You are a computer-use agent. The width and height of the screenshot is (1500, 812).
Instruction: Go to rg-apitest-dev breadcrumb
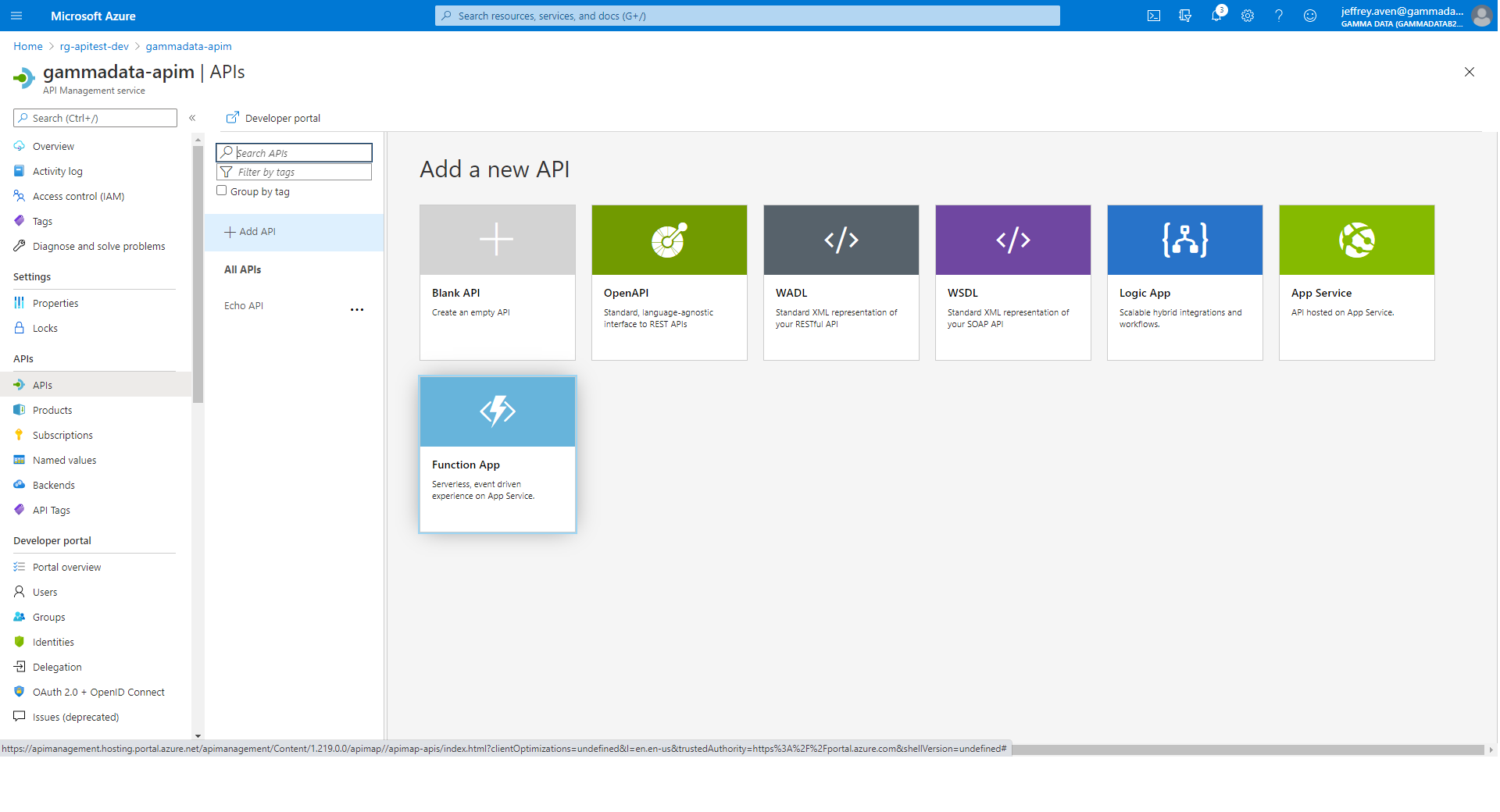click(x=95, y=46)
